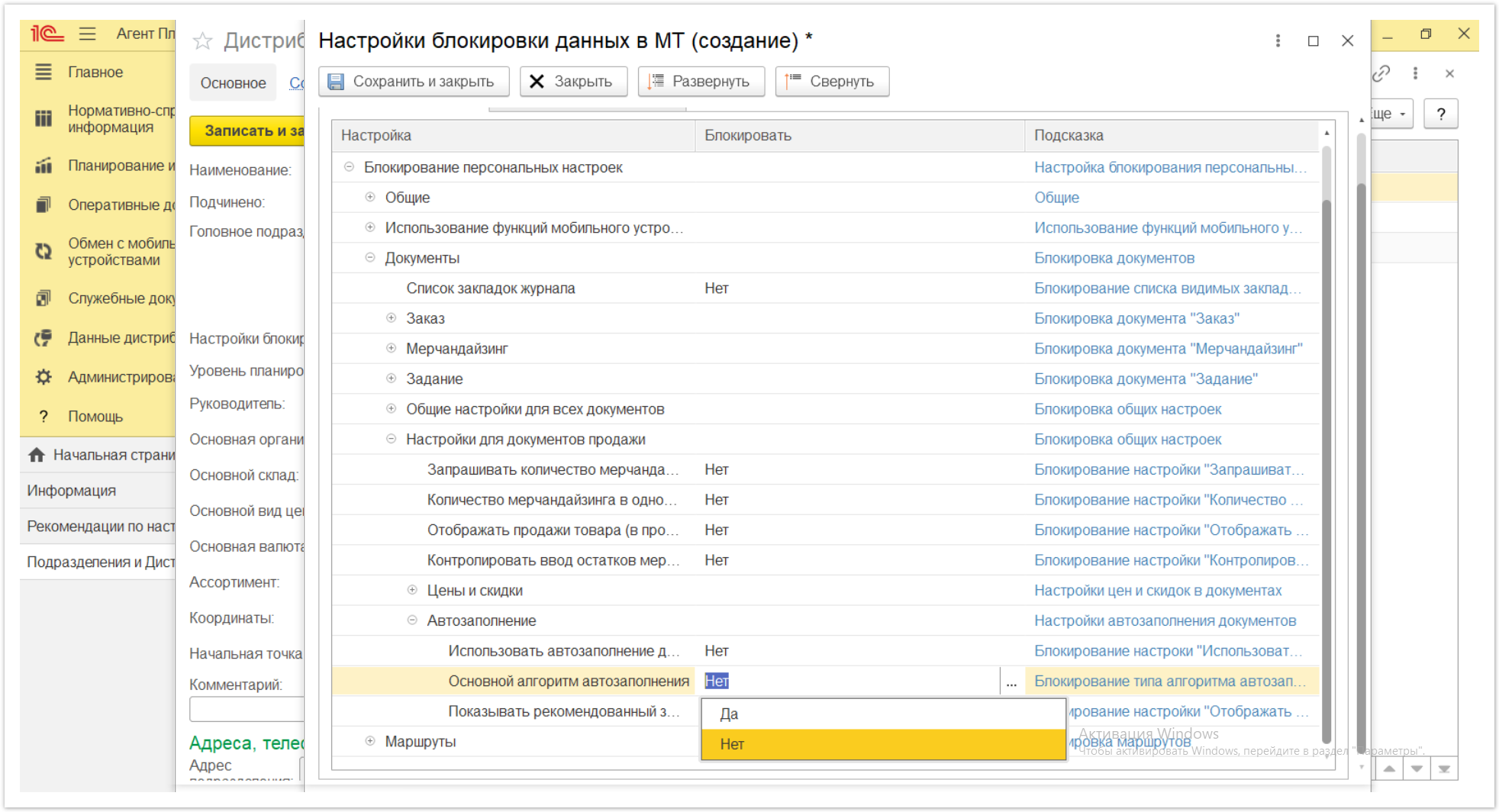Screen dimensions: 1499x812
Task: Click Свернуть to collapse all rows
Action: point(832,82)
